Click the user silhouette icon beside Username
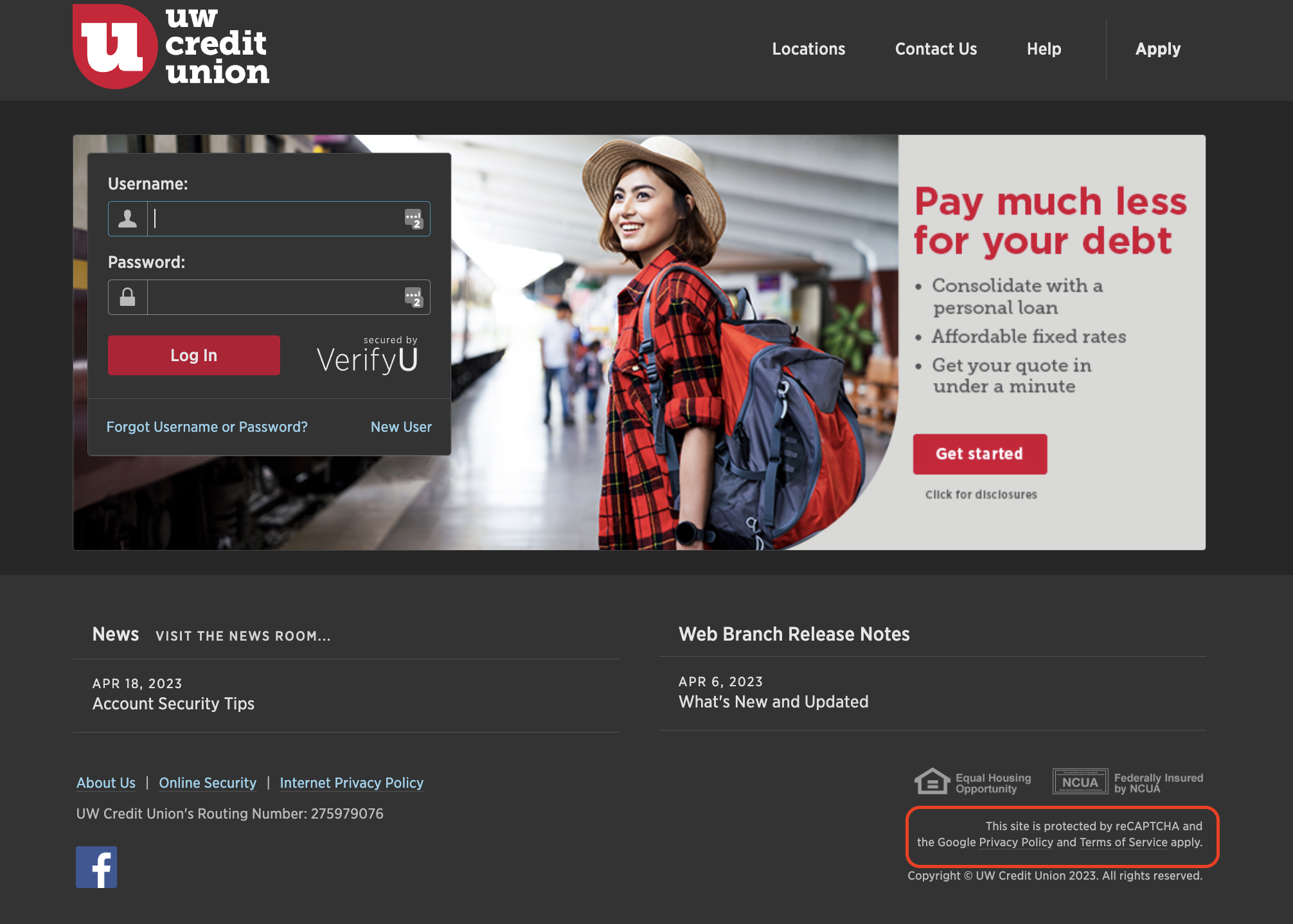Screen dimensions: 1293x924 point(128,219)
